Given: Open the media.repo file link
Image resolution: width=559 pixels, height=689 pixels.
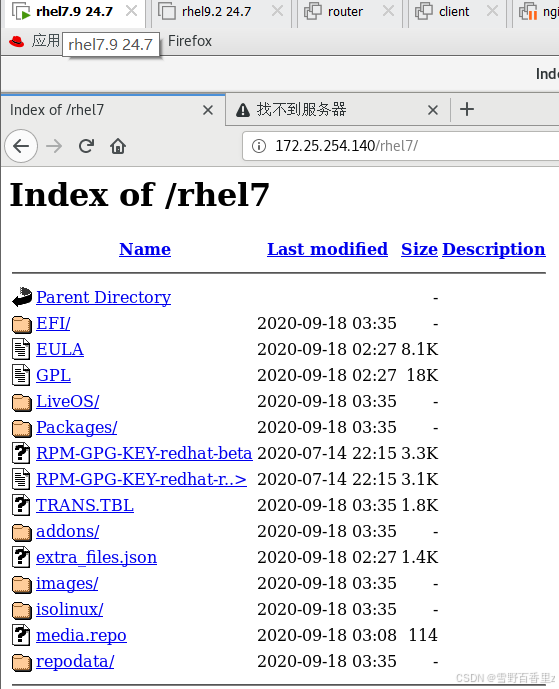Looking at the screenshot, I should (81, 635).
